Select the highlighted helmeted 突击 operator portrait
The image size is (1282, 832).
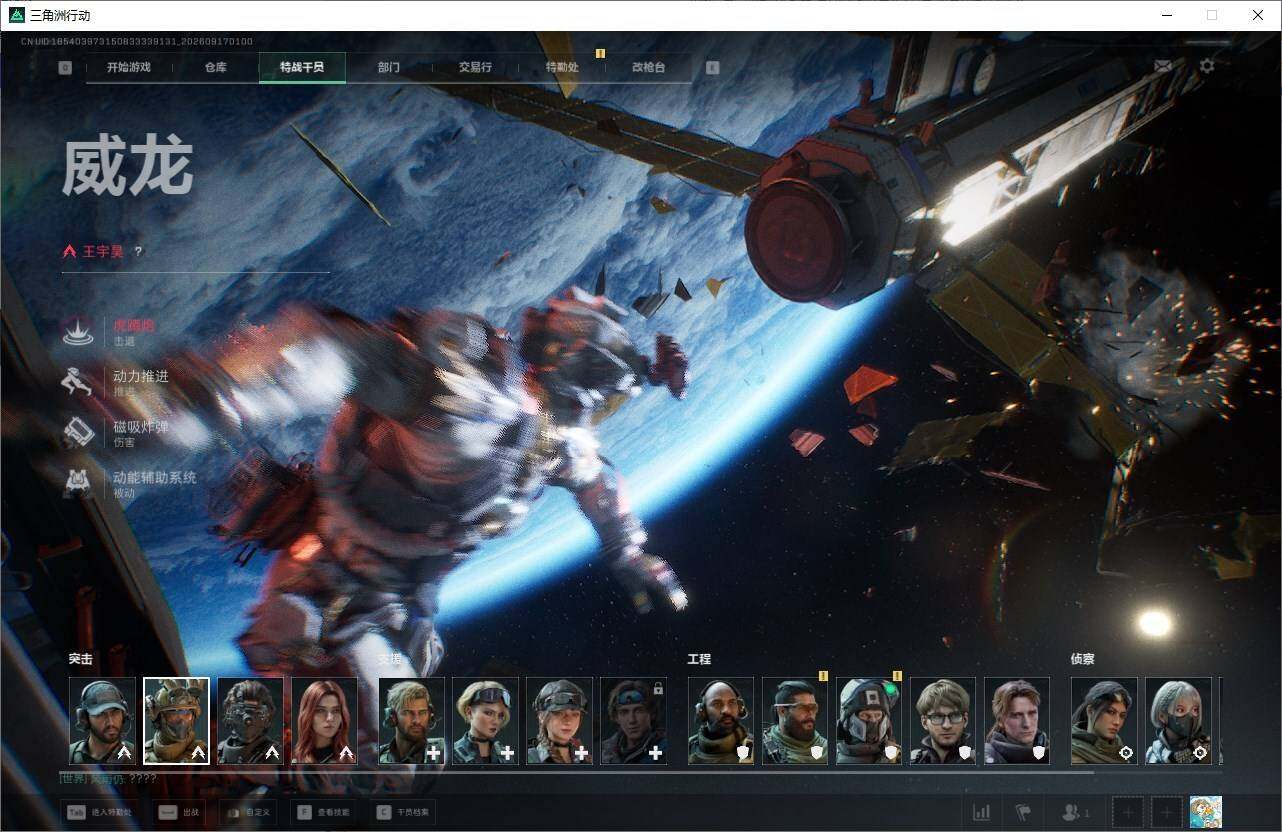(x=176, y=721)
